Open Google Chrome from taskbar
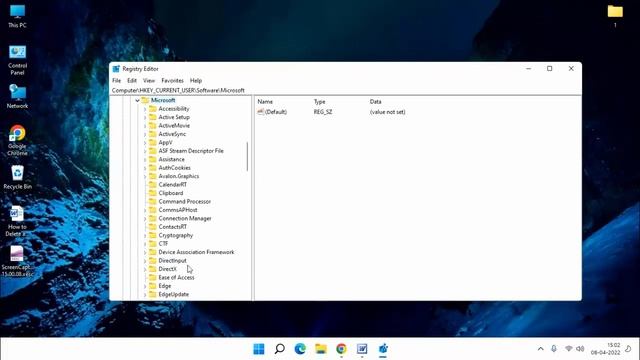This screenshot has height=360, width=640. click(341, 349)
